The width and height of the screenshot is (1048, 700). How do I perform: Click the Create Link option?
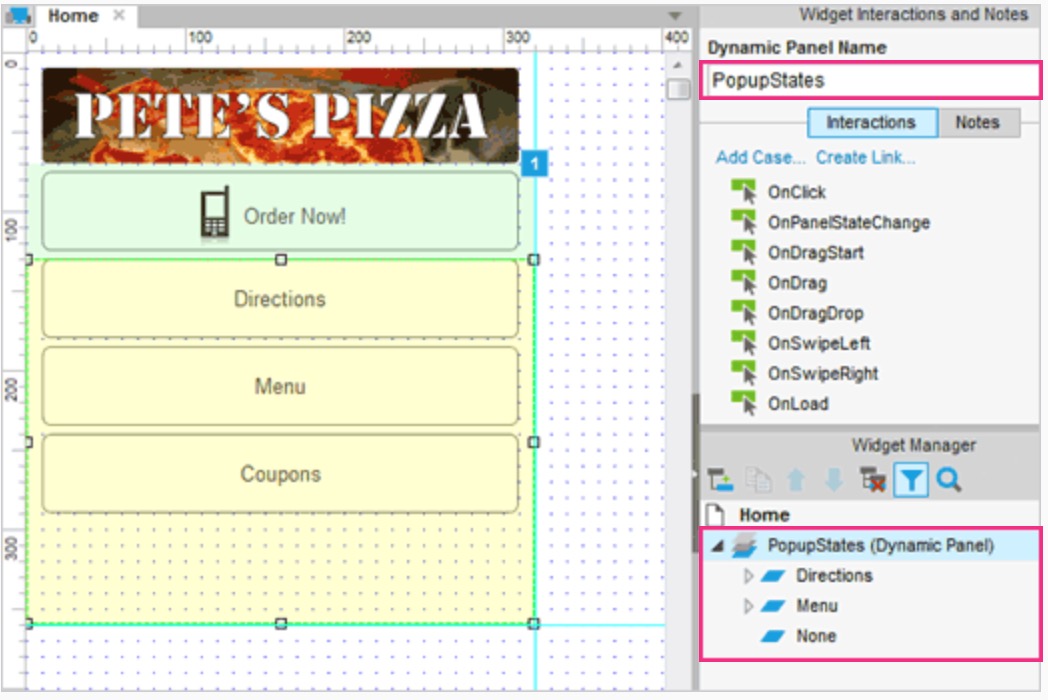click(x=865, y=157)
